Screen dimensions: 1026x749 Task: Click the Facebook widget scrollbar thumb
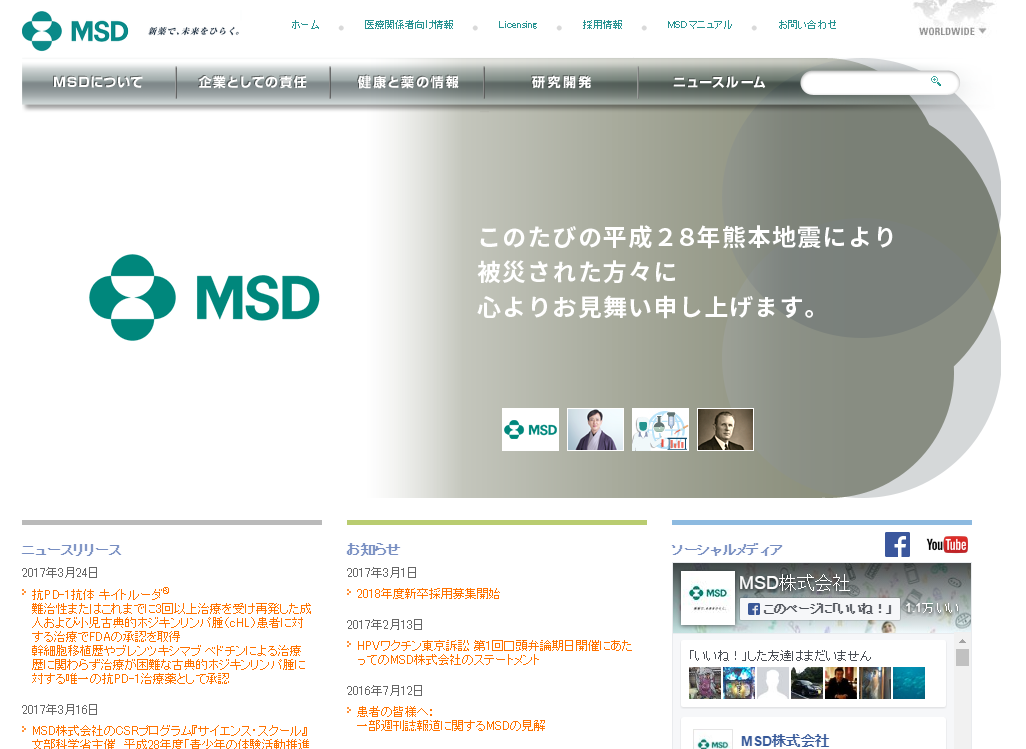[962, 657]
